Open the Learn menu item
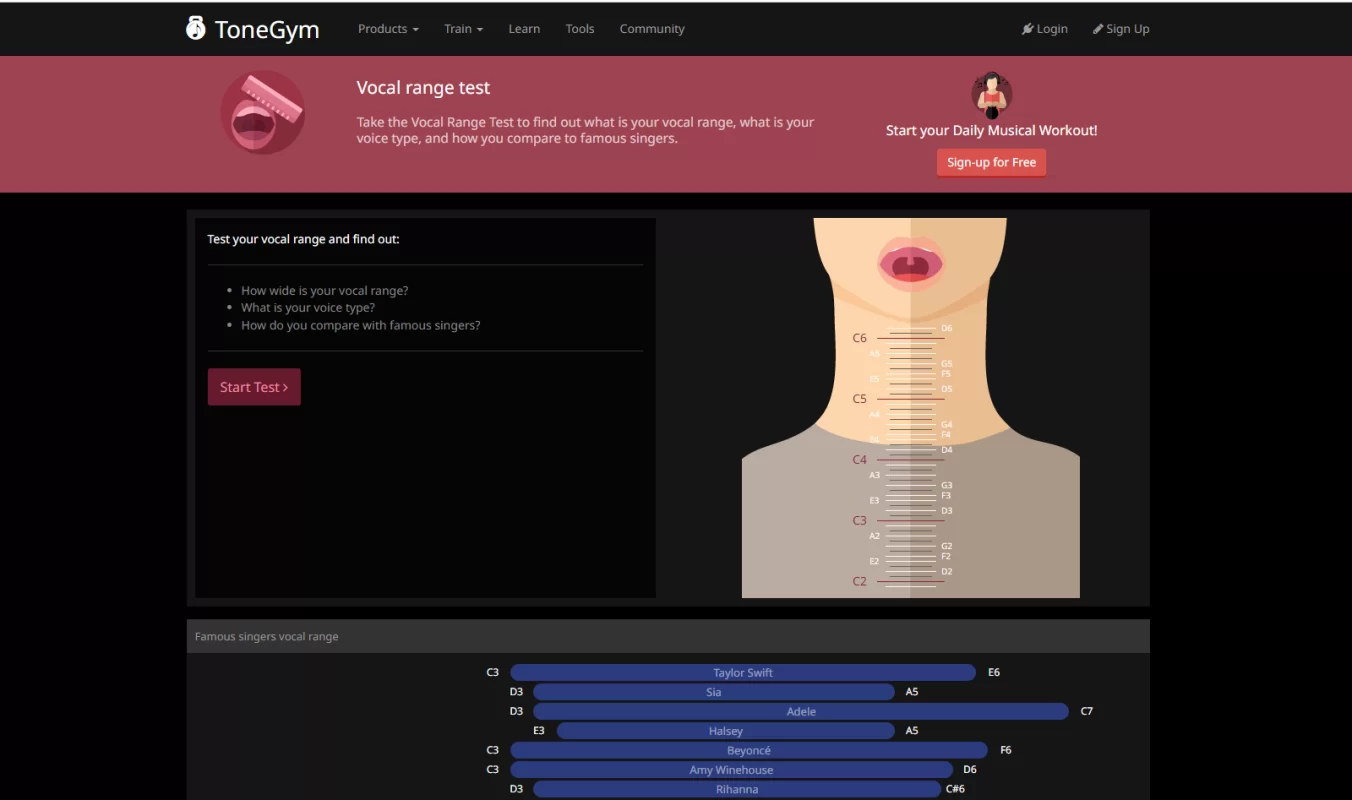The width and height of the screenshot is (1352, 800). tap(524, 29)
